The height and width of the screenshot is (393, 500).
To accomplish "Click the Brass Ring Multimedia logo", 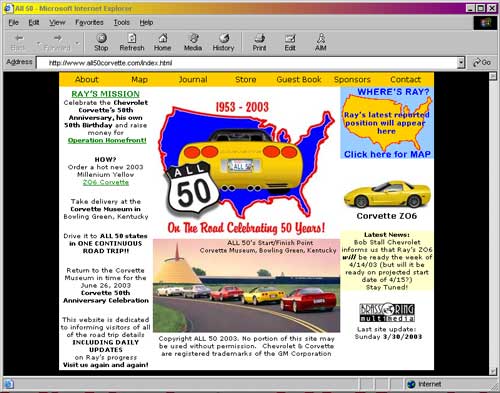I will point(387,312).
